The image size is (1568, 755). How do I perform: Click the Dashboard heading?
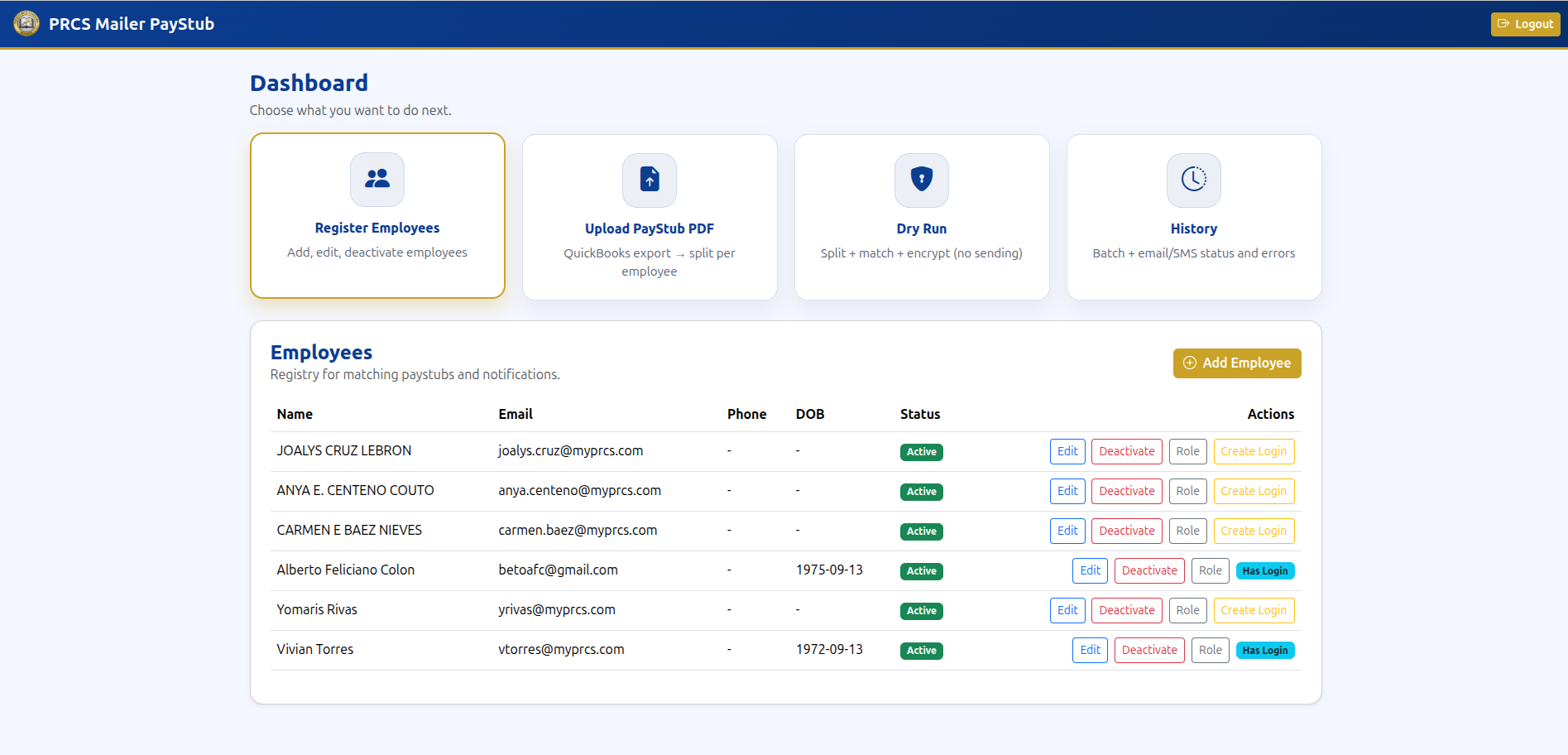click(309, 83)
